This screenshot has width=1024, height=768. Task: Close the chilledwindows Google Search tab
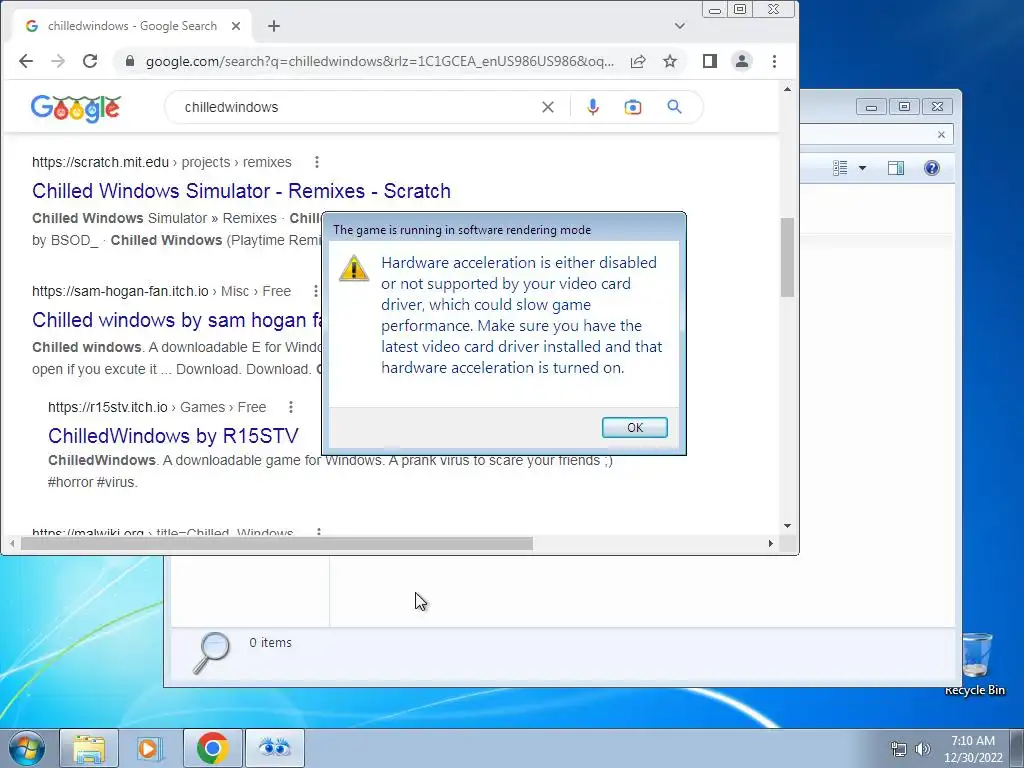[x=236, y=26]
